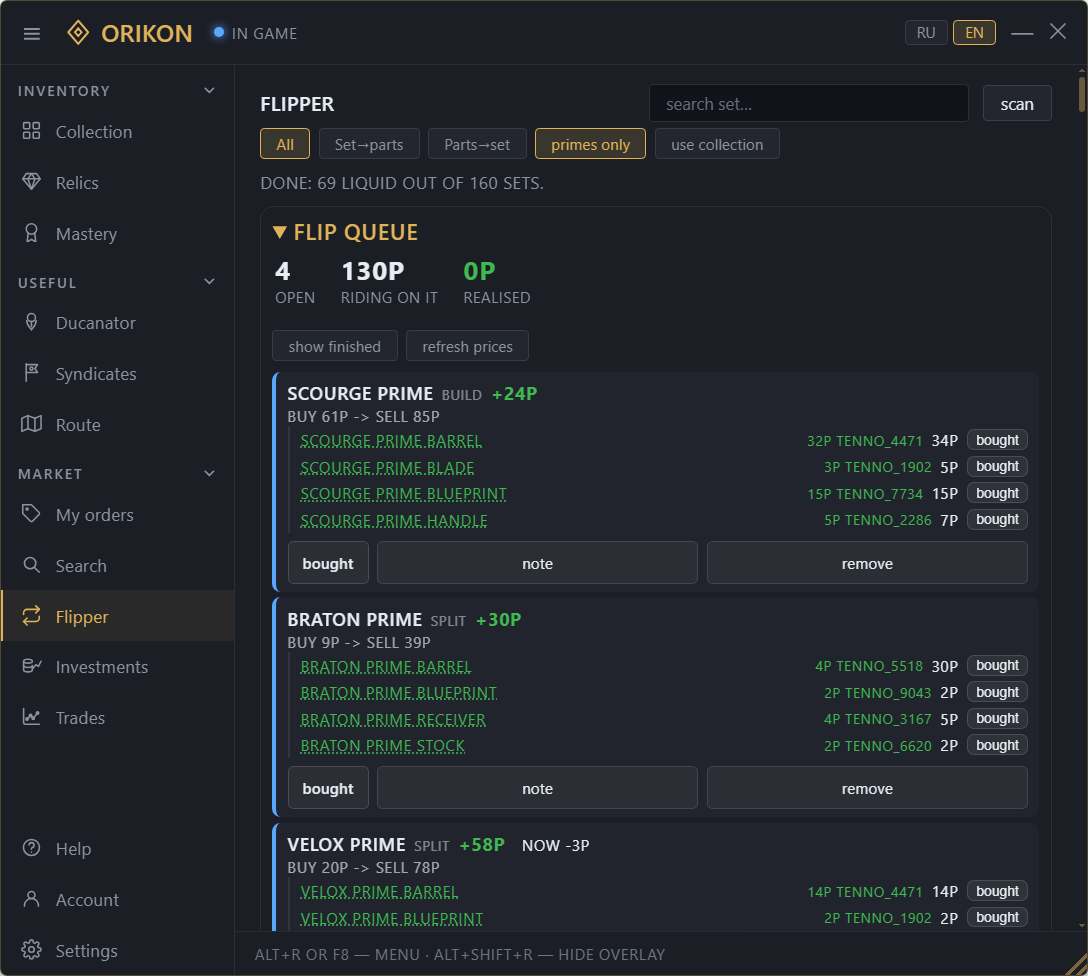This screenshot has width=1088, height=976.
Task: Click the Route map icon
Action: (31, 424)
